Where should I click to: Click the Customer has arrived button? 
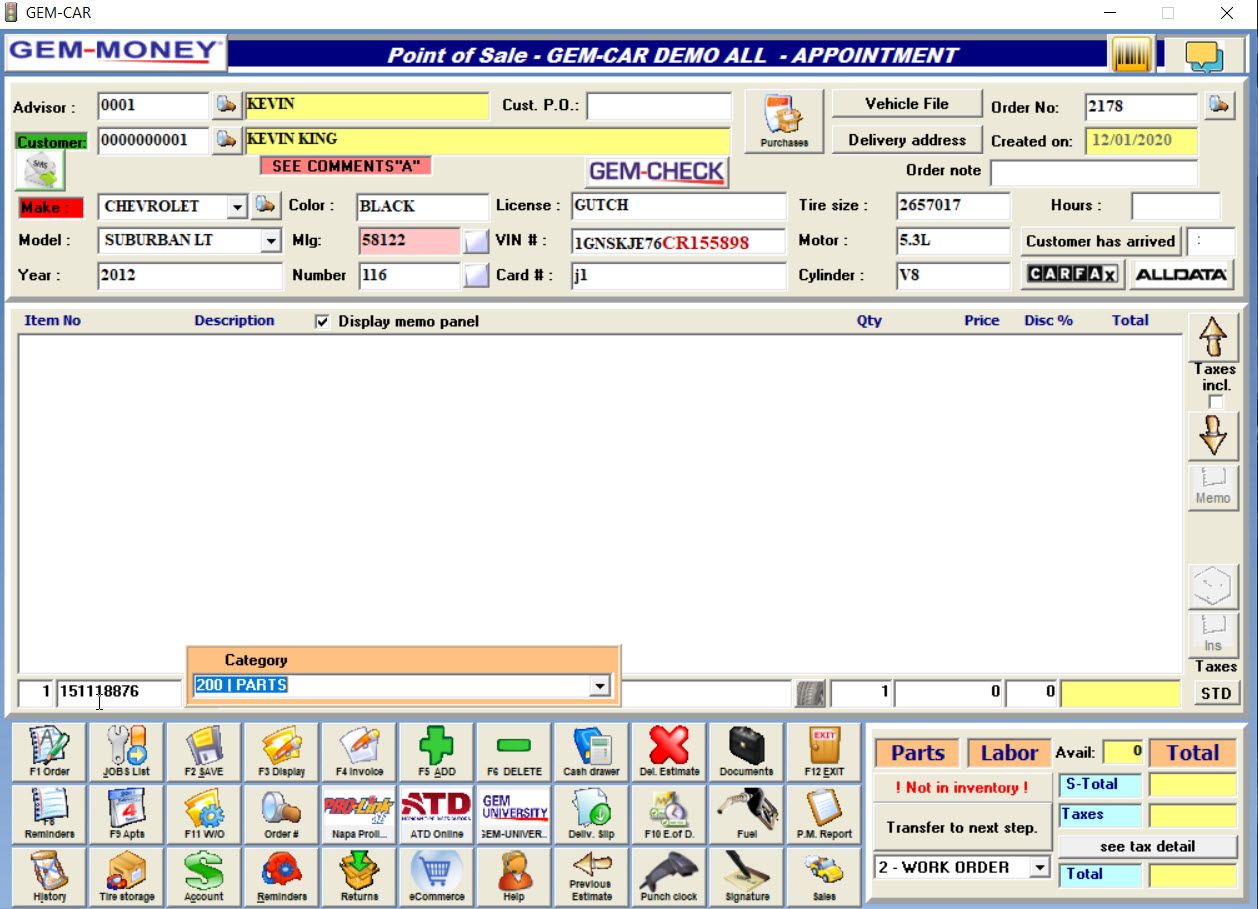coord(1100,241)
